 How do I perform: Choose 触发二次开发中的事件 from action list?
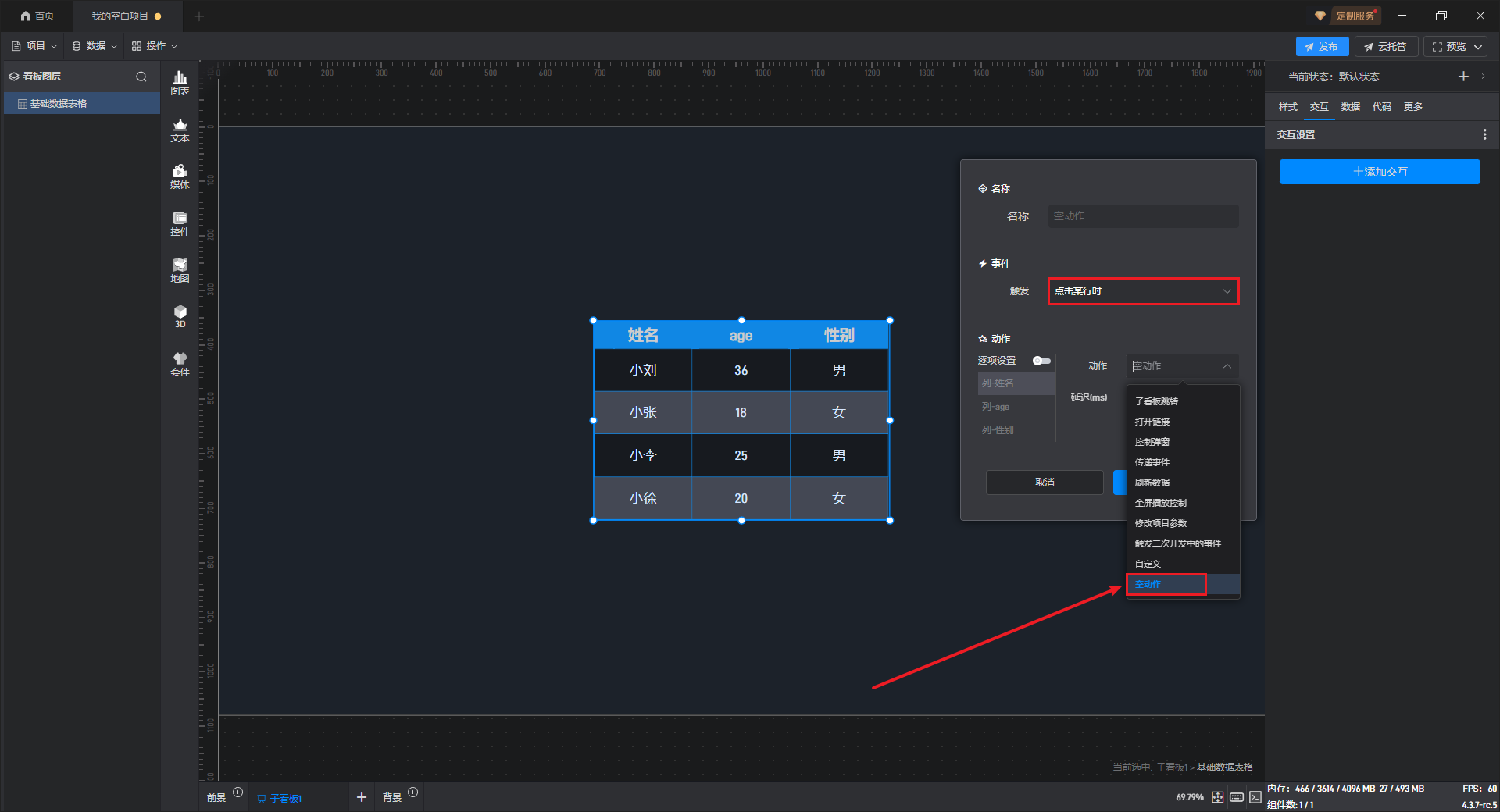tap(1183, 543)
